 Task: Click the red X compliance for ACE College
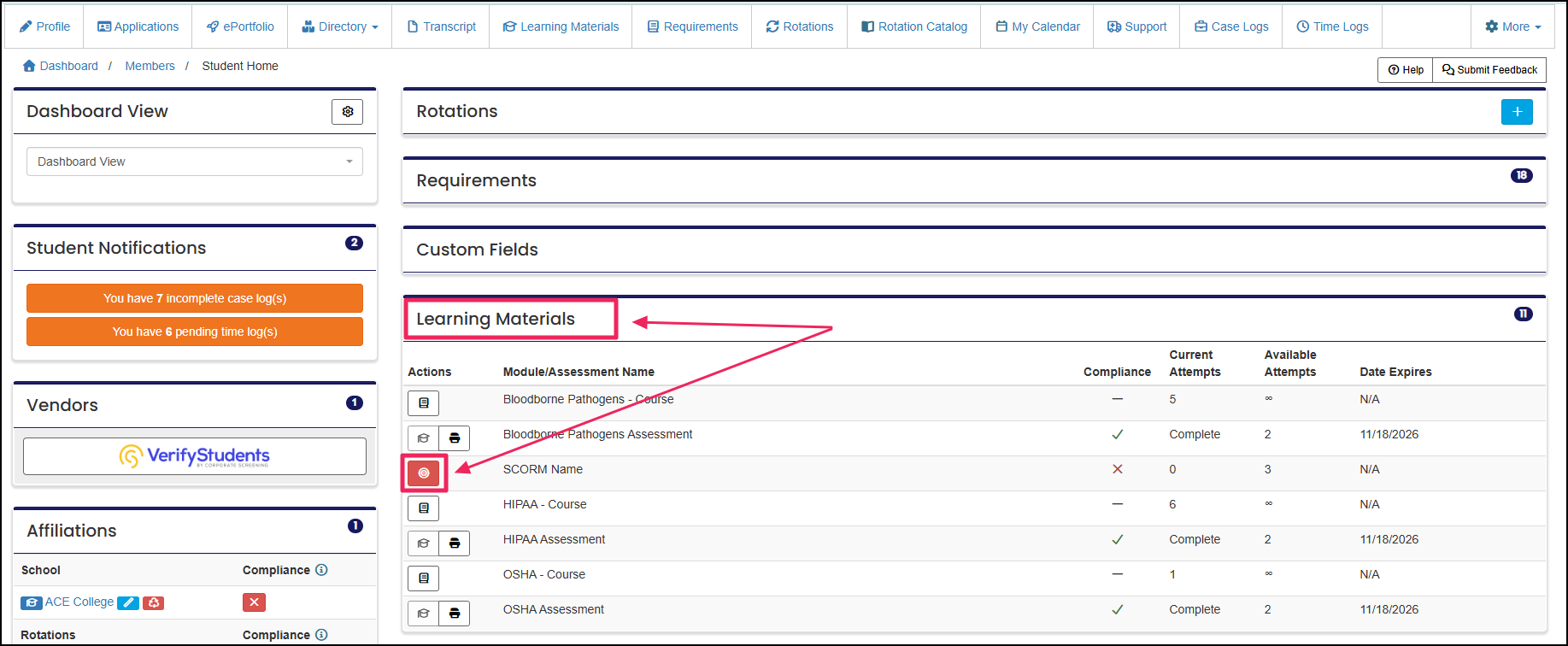coord(254,602)
